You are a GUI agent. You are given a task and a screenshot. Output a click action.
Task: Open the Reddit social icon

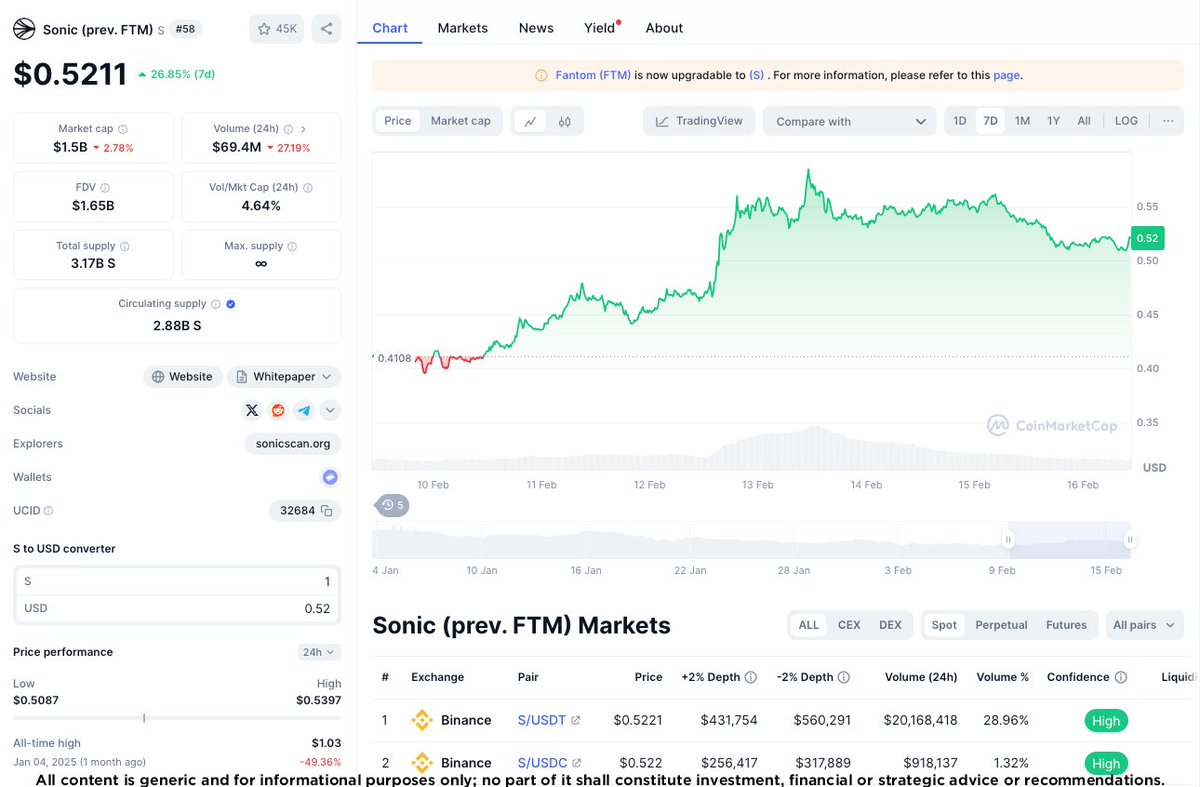click(278, 410)
